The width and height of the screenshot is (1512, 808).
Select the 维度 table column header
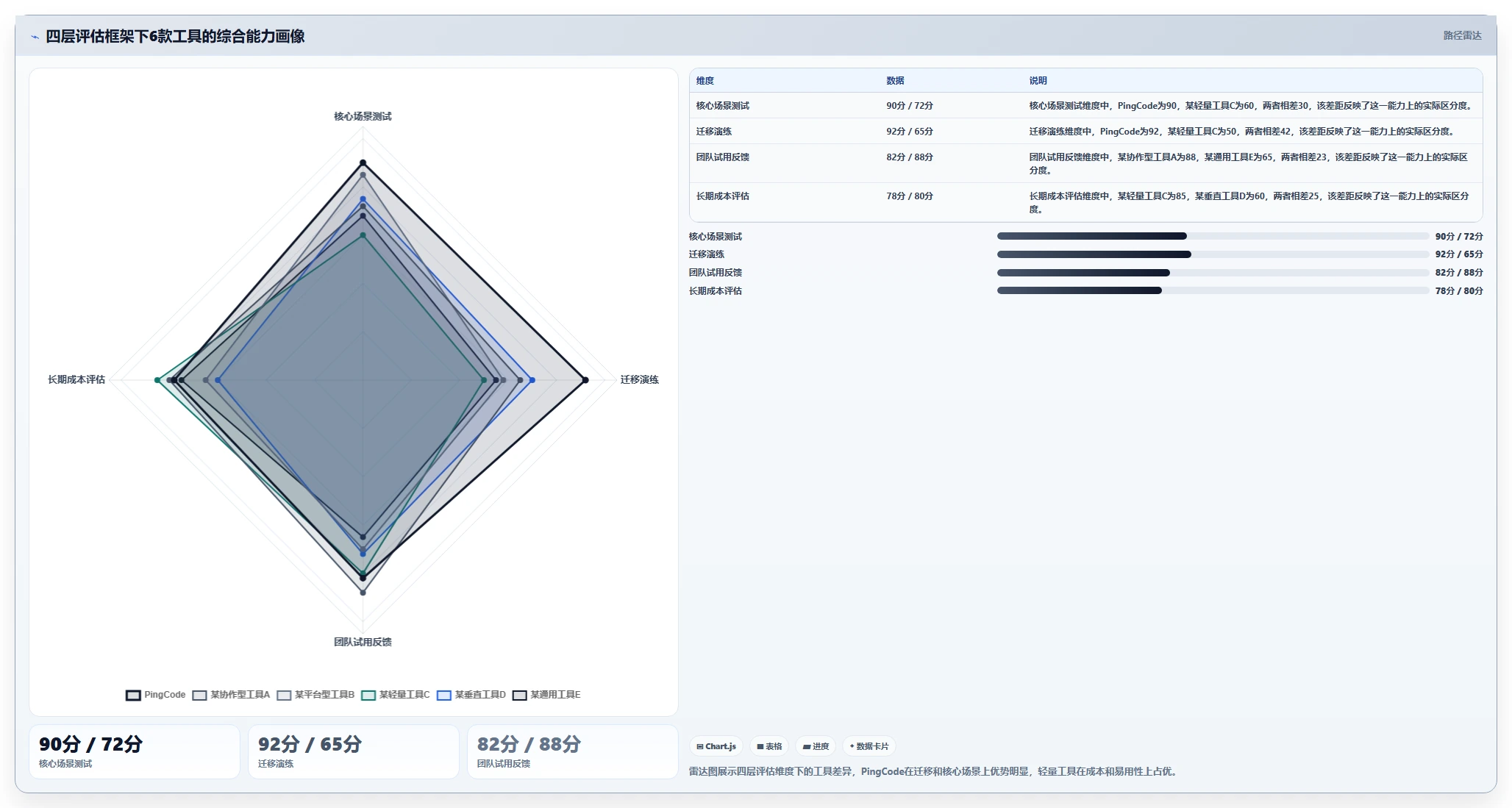705,81
